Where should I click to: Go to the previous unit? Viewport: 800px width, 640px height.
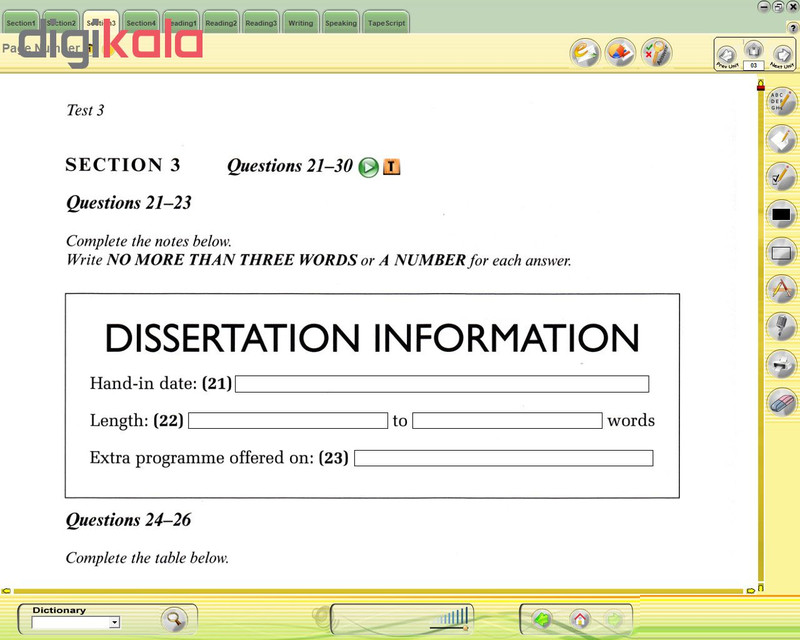point(727,56)
